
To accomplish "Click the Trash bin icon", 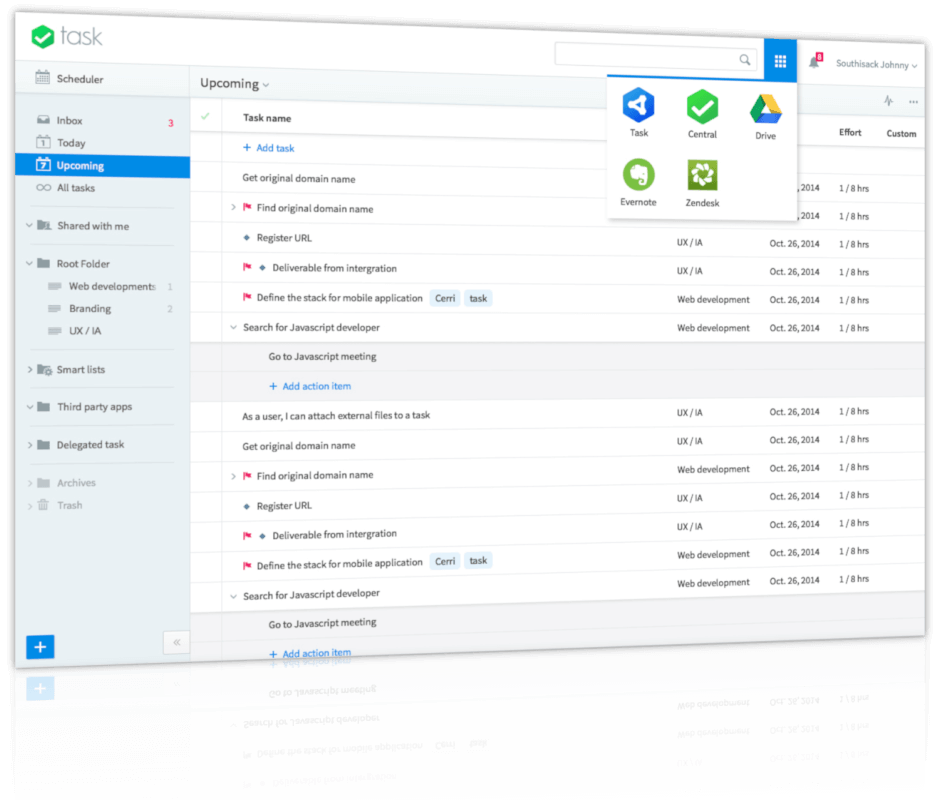I will (43, 504).
